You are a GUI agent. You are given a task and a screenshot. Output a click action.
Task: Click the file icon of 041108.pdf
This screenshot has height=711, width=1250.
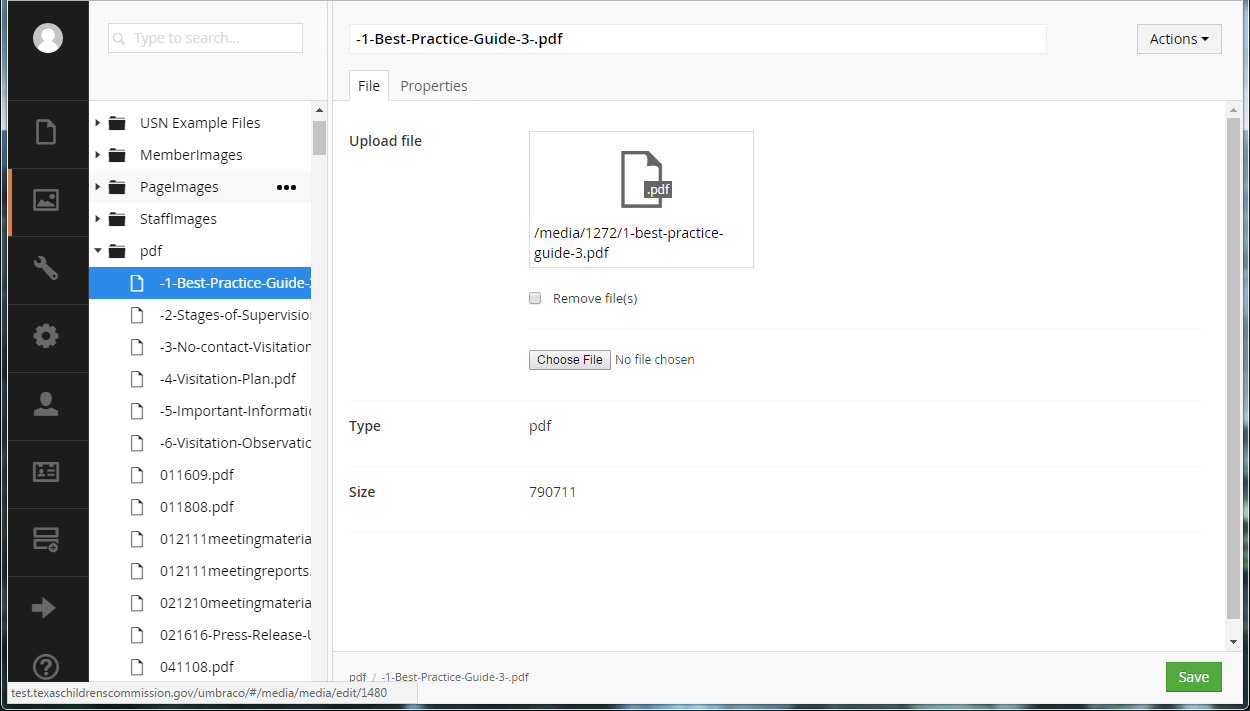pyautogui.click(x=138, y=667)
